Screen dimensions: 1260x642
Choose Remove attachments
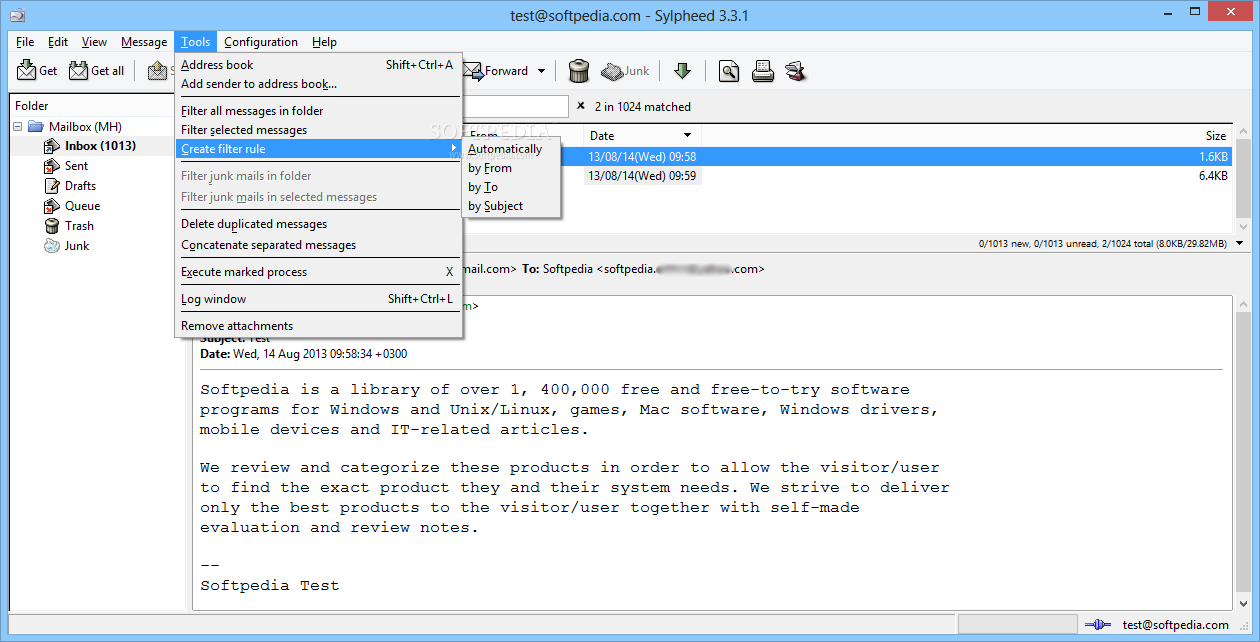318,326
